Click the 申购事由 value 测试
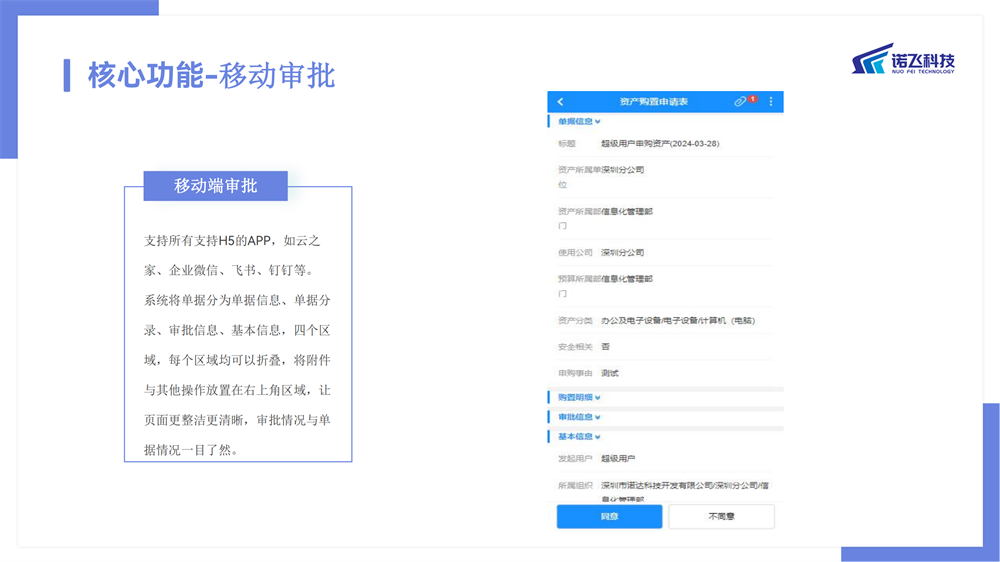The height and width of the screenshot is (562, 1000). [x=610, y=373]
